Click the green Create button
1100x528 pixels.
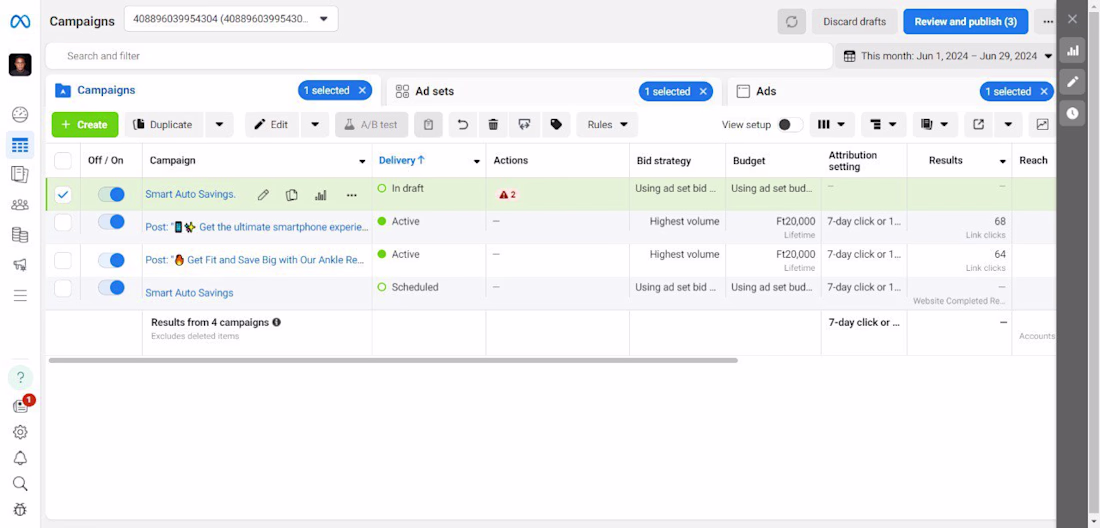pyautogui.click(x=85, y=125)
